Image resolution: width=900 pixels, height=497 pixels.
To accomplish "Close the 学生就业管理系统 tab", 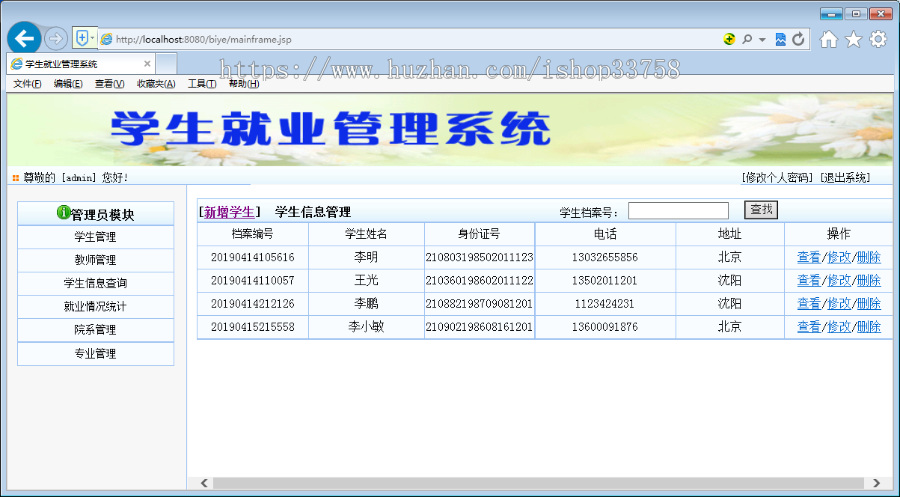I will [147, 64].
